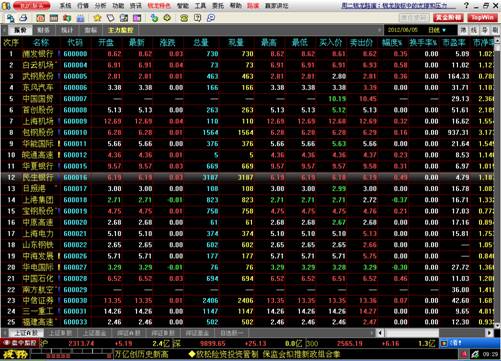
Task: Click the price tag icon in toolbar
Action: coord(110,18)
